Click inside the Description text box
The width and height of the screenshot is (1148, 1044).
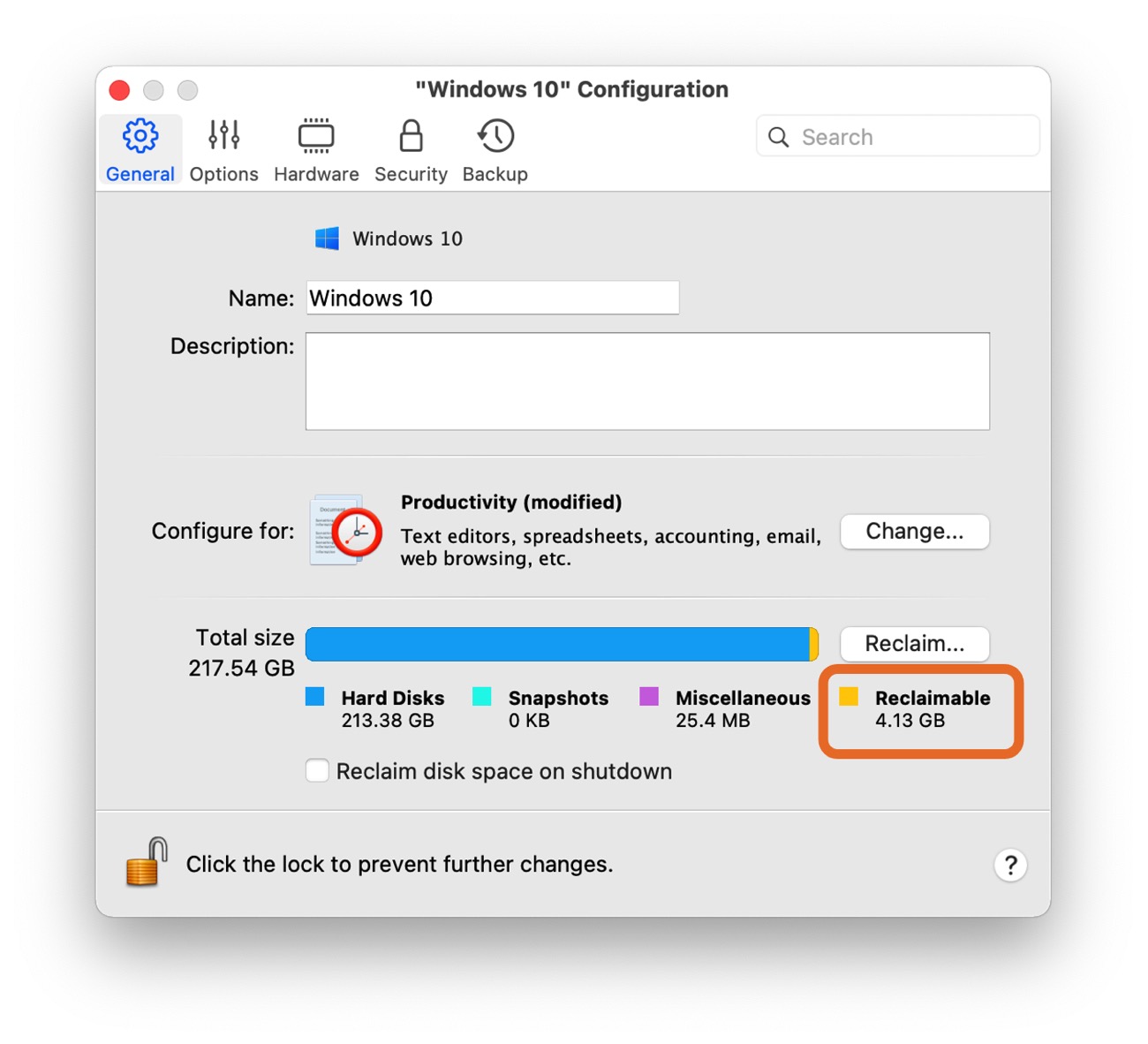pos(647,382)
